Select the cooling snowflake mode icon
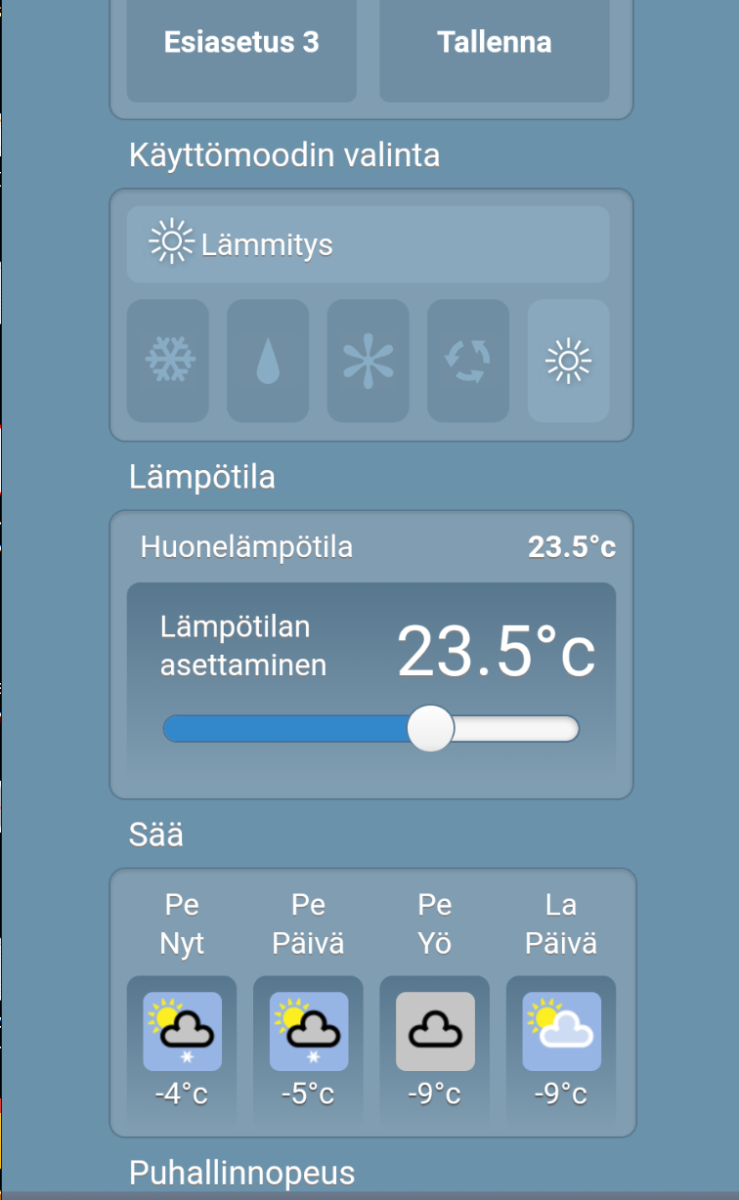Image resolution: width=739 pixels, height=1200 pixels. pyautogui.click(x=168, y=360)
